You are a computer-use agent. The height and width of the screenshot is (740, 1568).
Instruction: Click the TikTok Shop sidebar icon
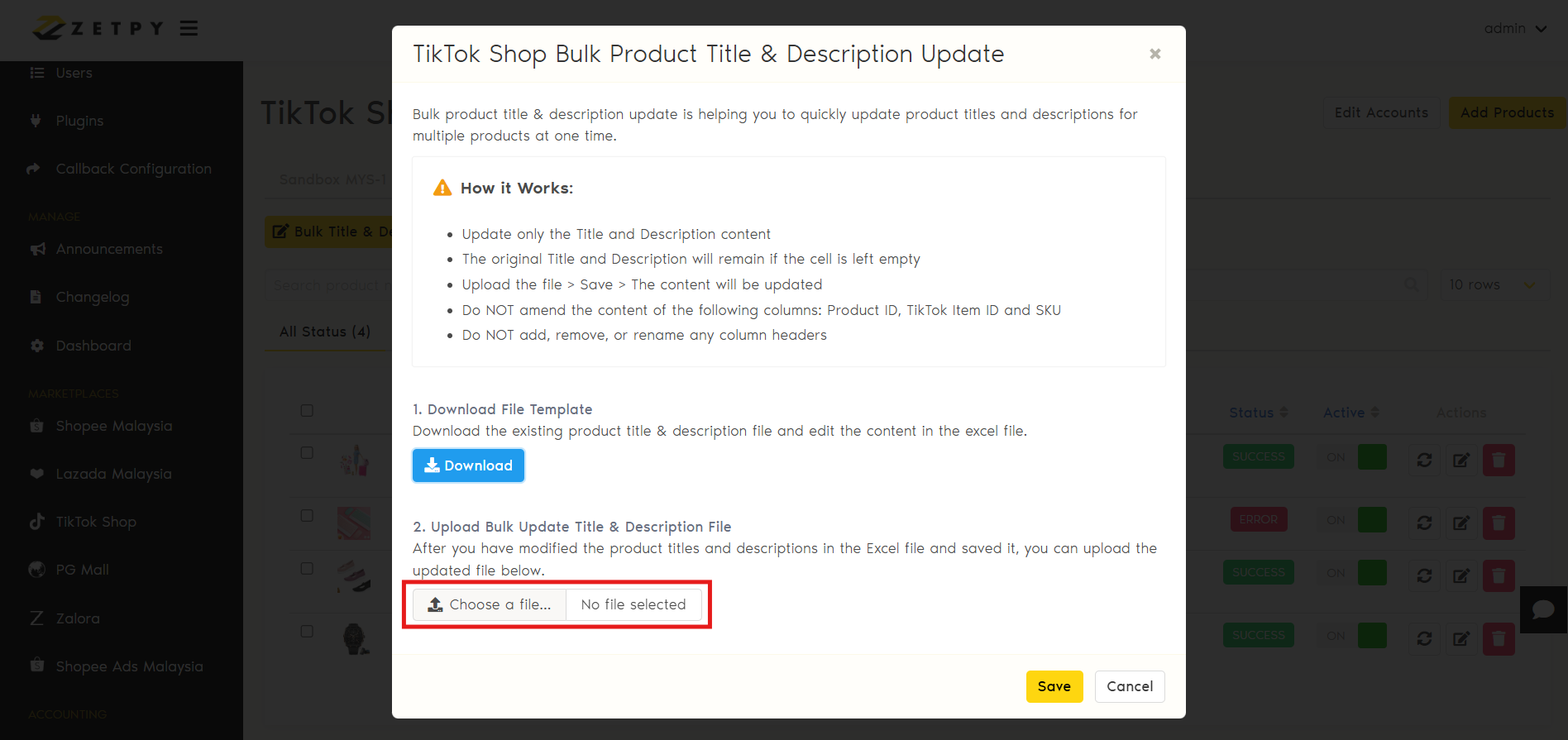point(36,522)
